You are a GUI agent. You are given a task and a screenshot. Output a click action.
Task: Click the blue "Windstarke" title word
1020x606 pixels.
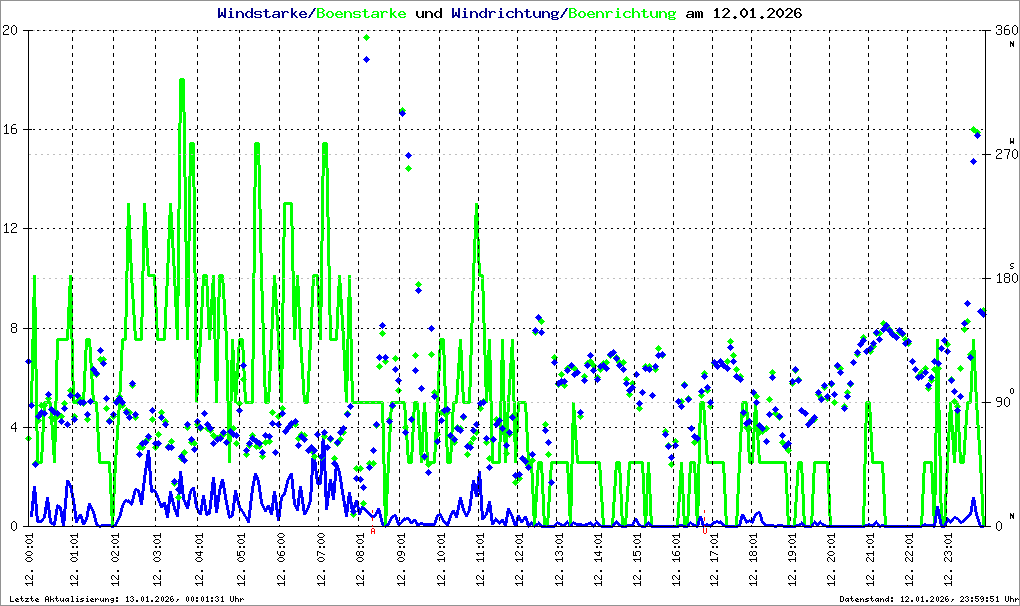(262, 13)
